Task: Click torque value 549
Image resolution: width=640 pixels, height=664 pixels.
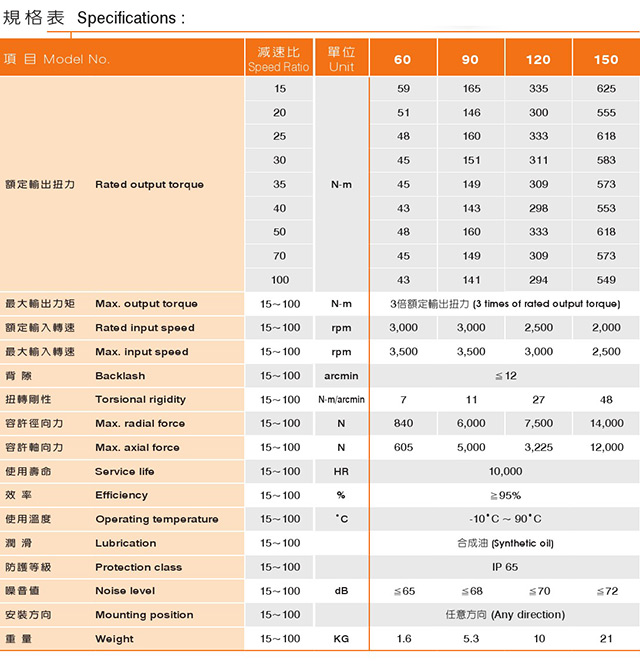Action: 606,280
